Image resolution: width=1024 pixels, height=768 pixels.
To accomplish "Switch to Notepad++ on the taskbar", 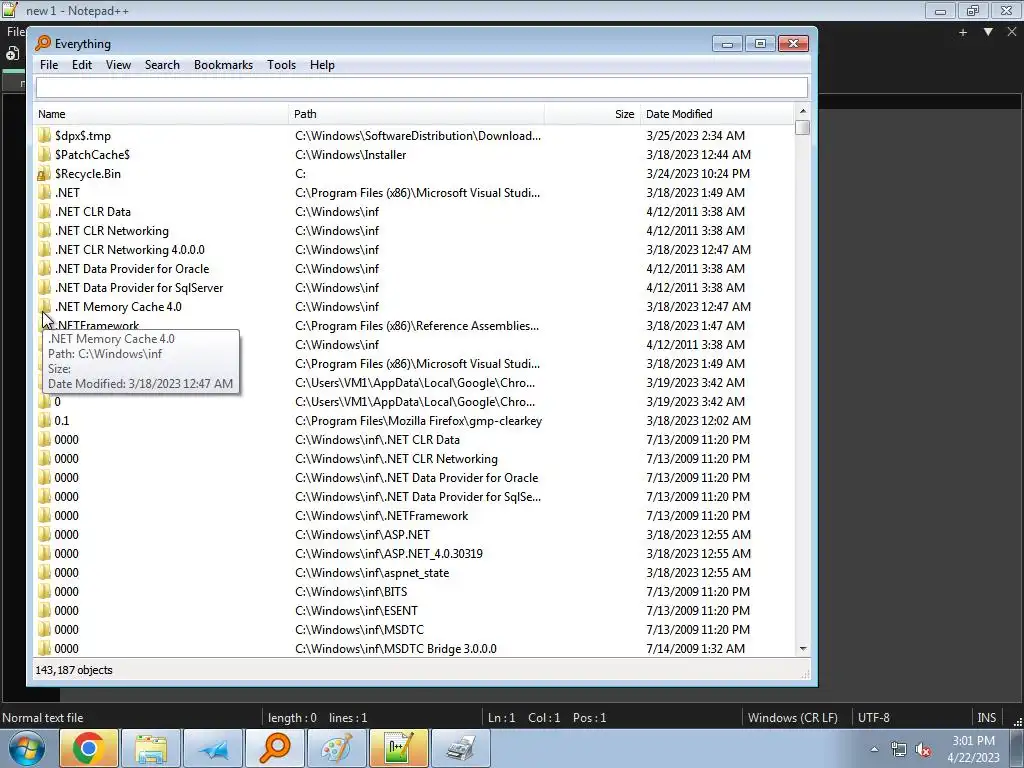I will pos(399,748).
